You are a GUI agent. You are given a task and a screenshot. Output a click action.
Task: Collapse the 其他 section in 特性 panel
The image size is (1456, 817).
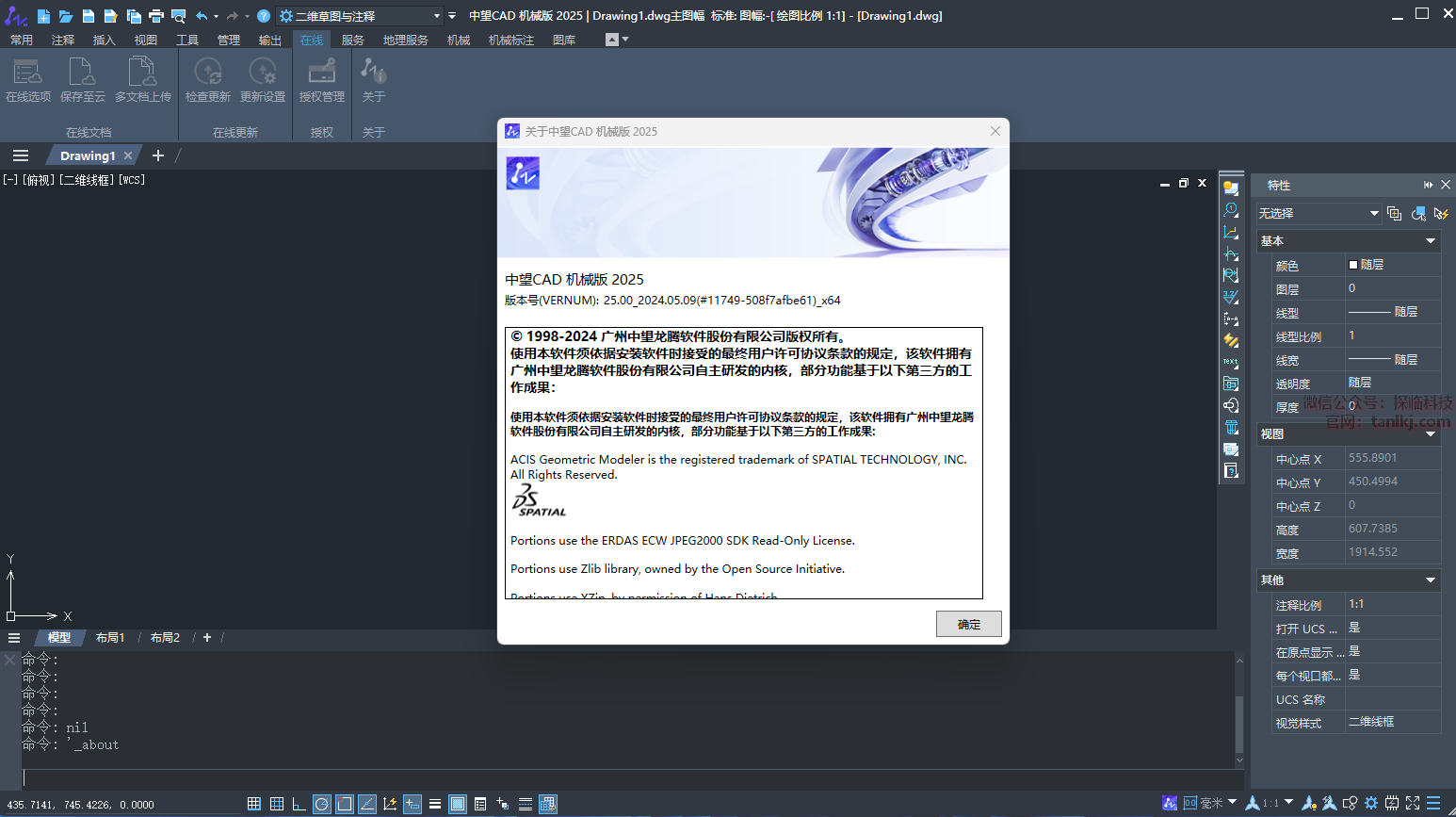[1431, 580]
